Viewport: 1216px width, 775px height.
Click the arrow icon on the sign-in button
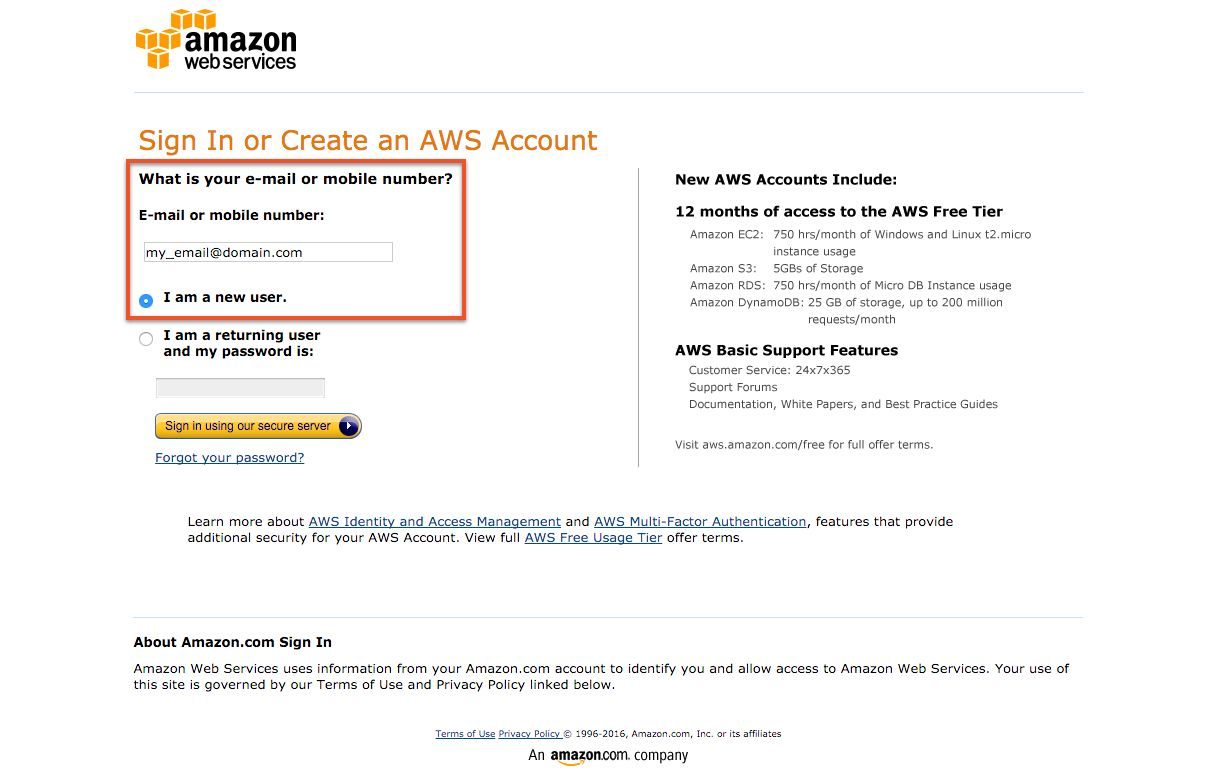point(348,426)
